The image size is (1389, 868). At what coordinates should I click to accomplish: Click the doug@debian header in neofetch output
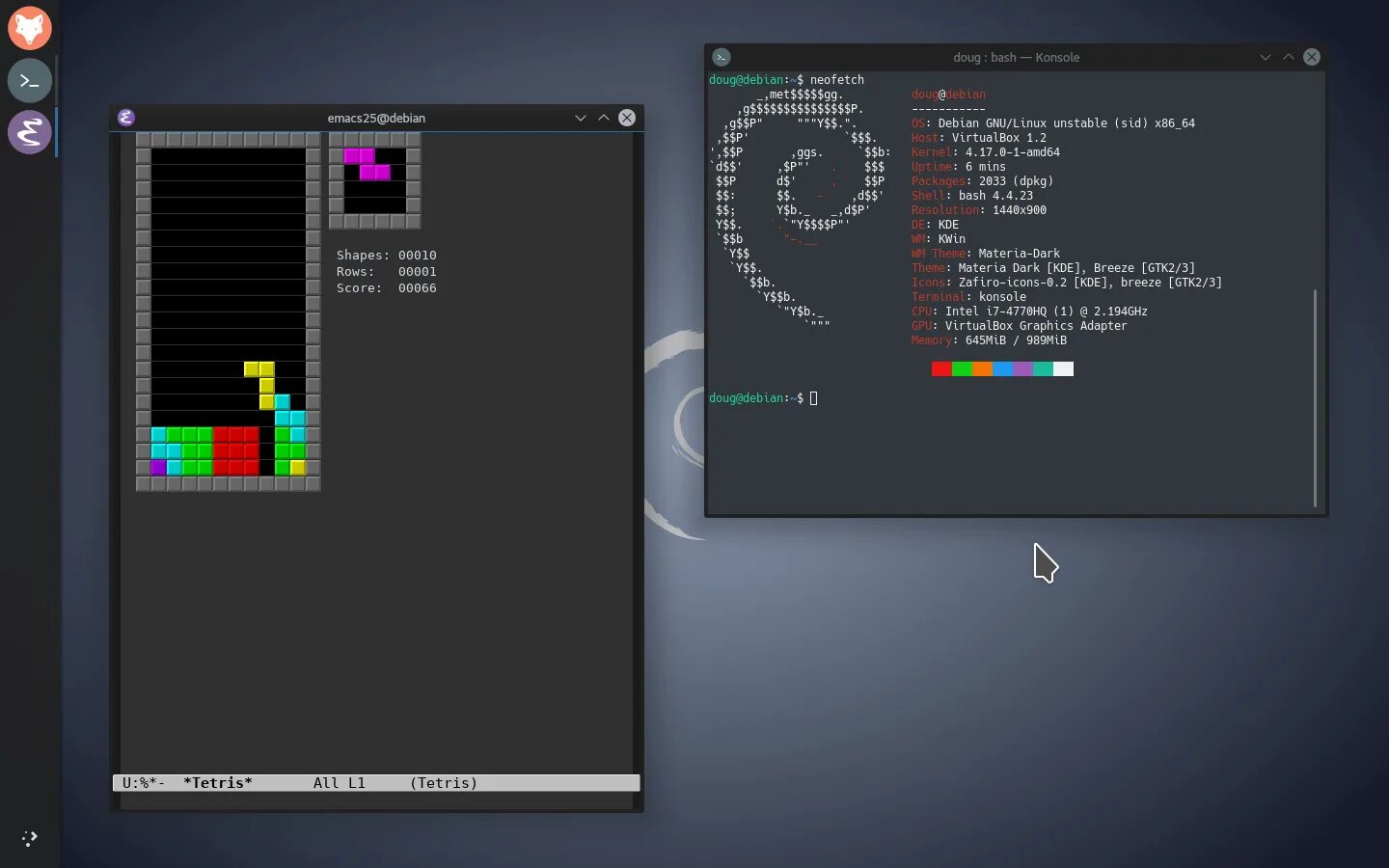click(949, 95)
